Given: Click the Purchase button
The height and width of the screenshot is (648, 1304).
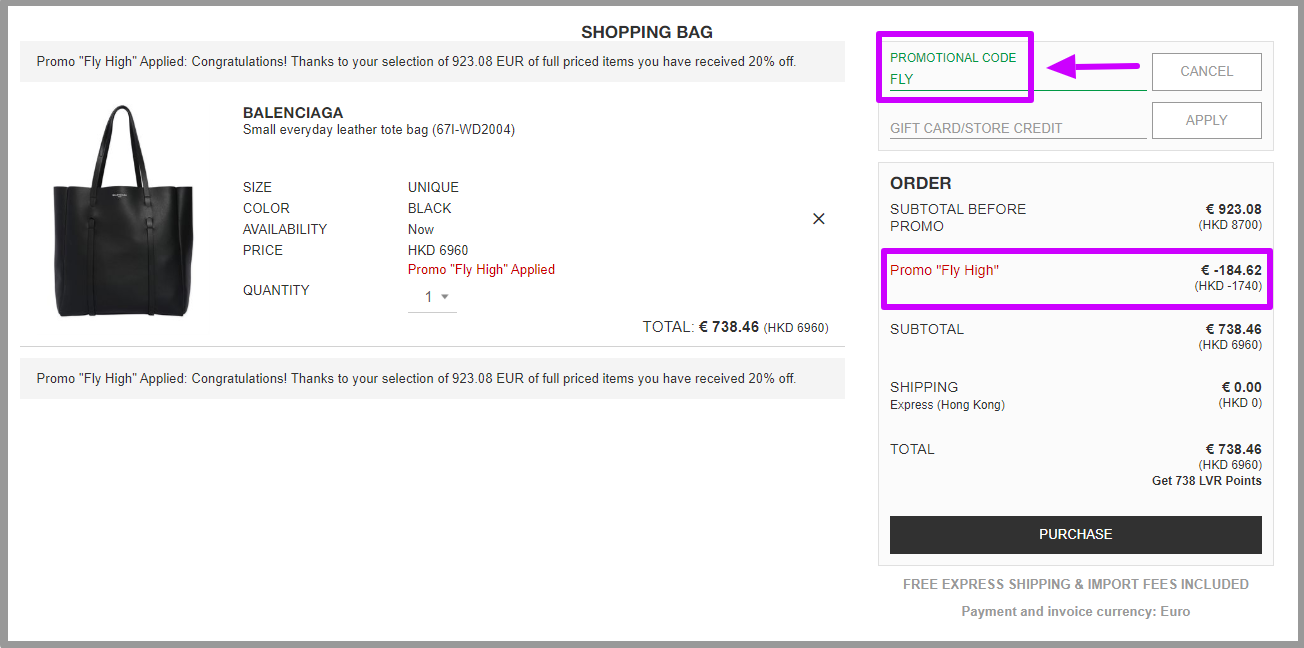Looking at the screenshot, I should pos(1076,535).
